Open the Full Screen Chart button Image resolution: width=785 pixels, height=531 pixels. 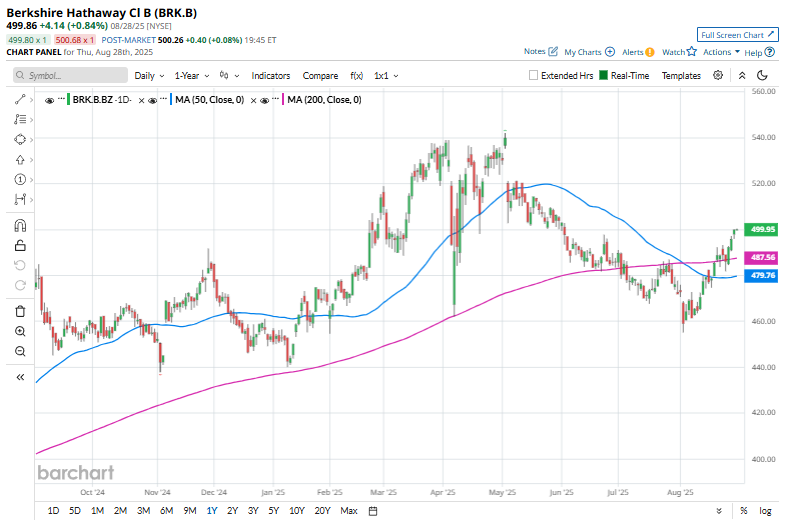(737, 35)
